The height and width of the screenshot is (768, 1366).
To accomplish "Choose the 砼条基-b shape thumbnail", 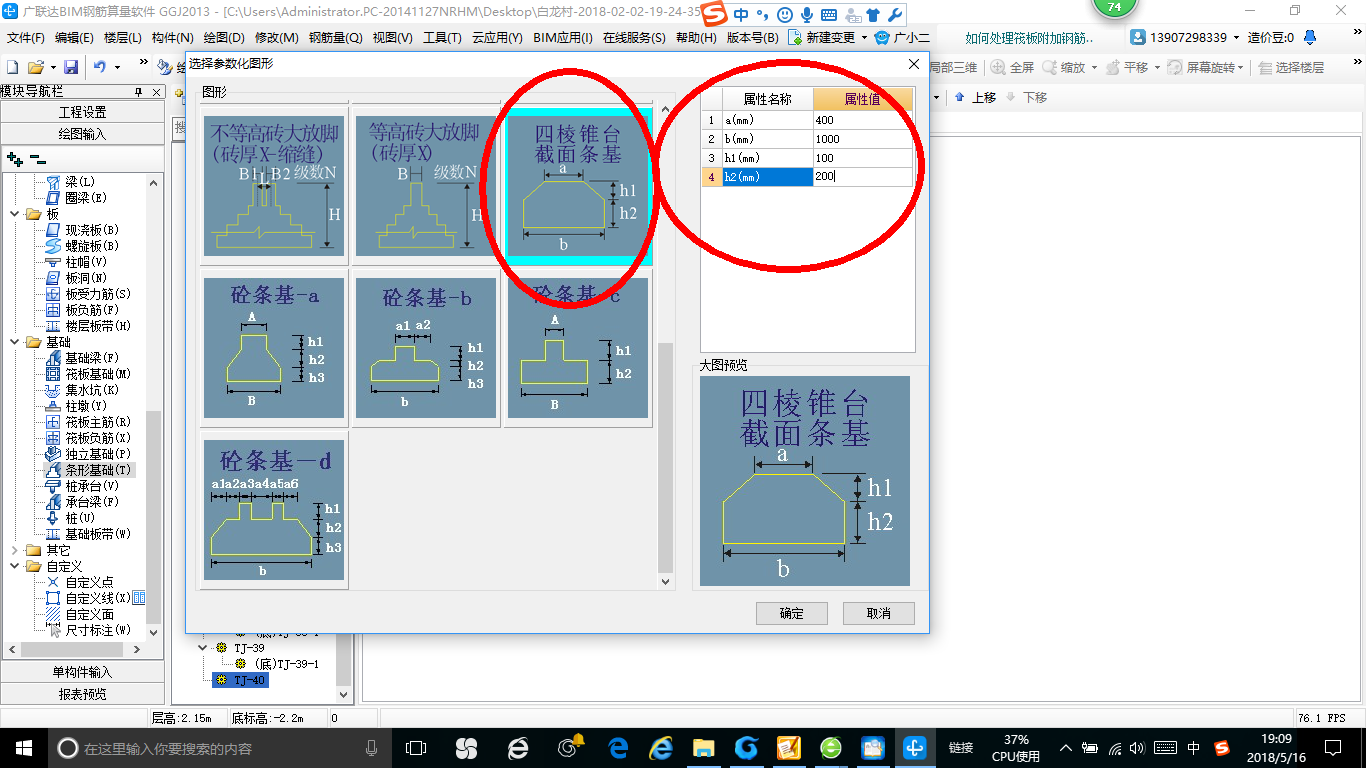I will coord(426,347).
